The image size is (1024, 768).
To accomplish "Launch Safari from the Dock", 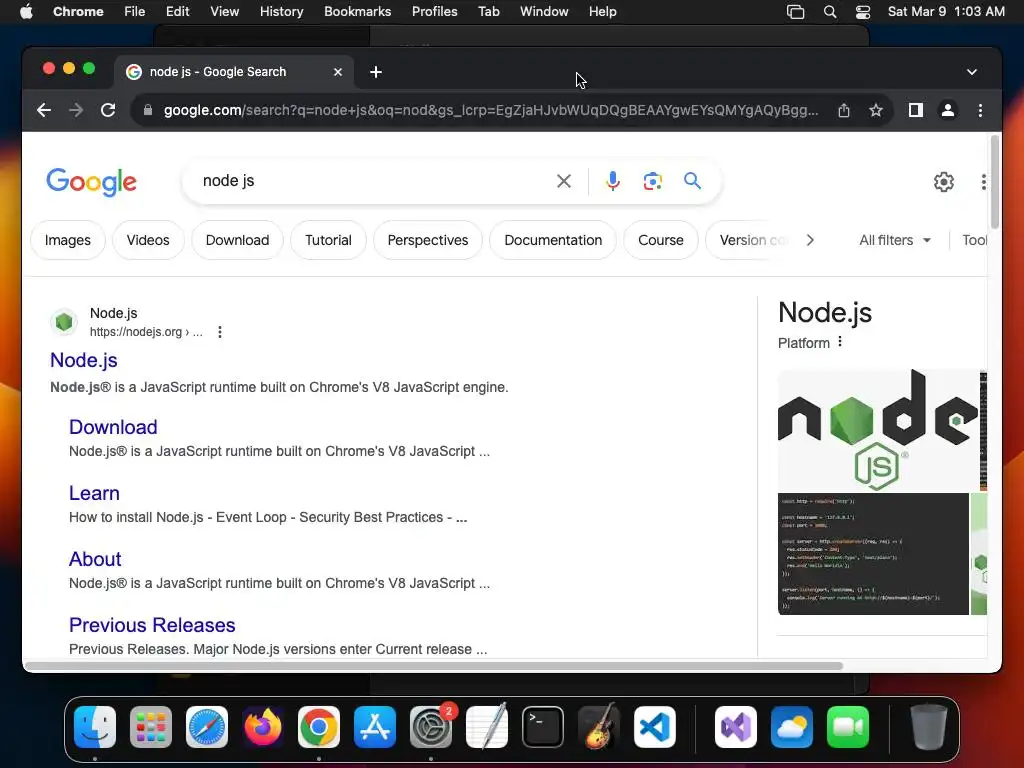I will pyautogui.click(x=207, y=727).
